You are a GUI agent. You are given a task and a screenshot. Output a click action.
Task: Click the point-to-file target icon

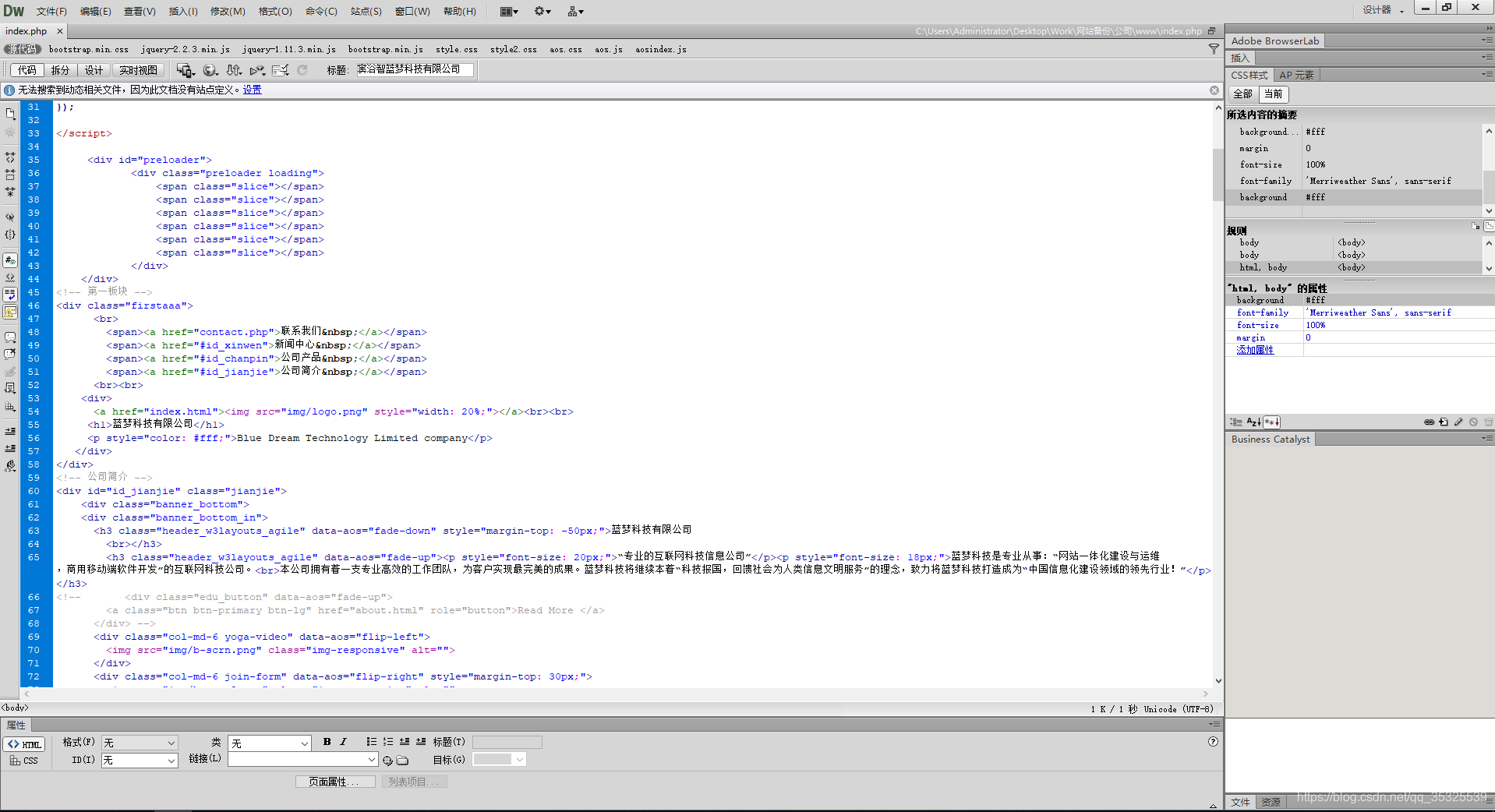(387, 760)
